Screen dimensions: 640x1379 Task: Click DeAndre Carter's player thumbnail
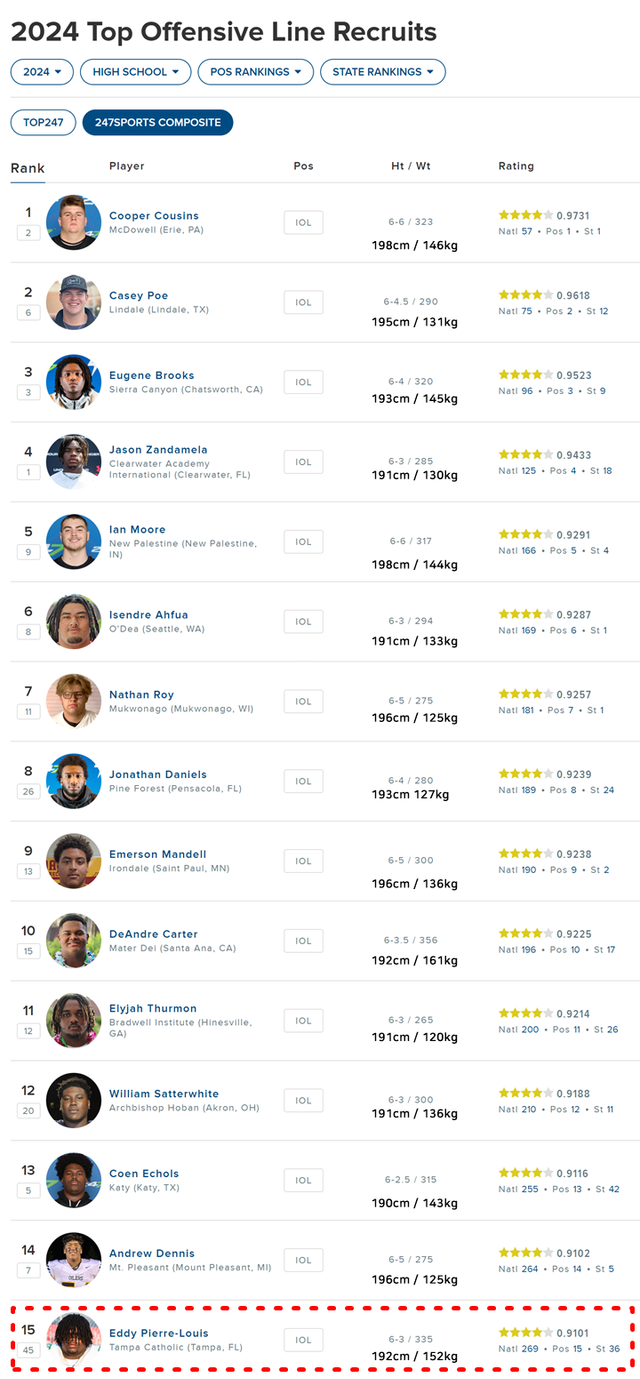pos(74,941)
